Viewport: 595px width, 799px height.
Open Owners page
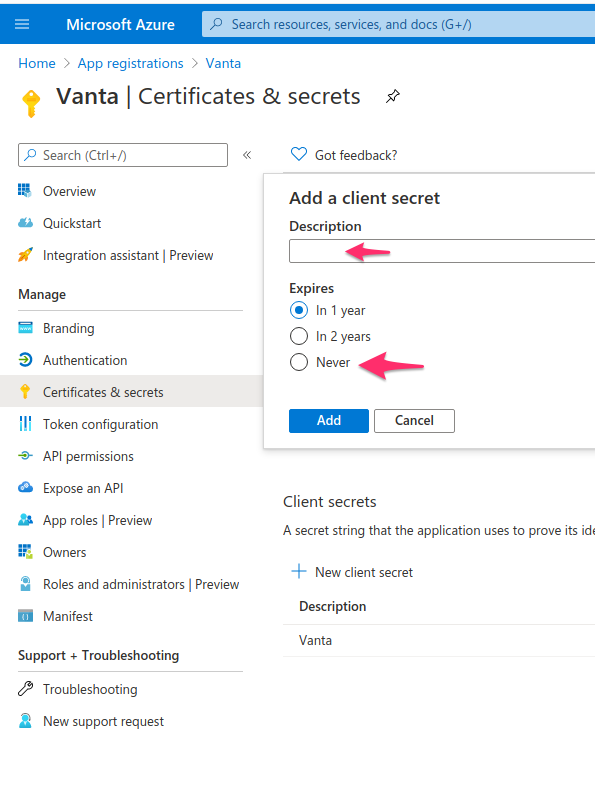64,552
